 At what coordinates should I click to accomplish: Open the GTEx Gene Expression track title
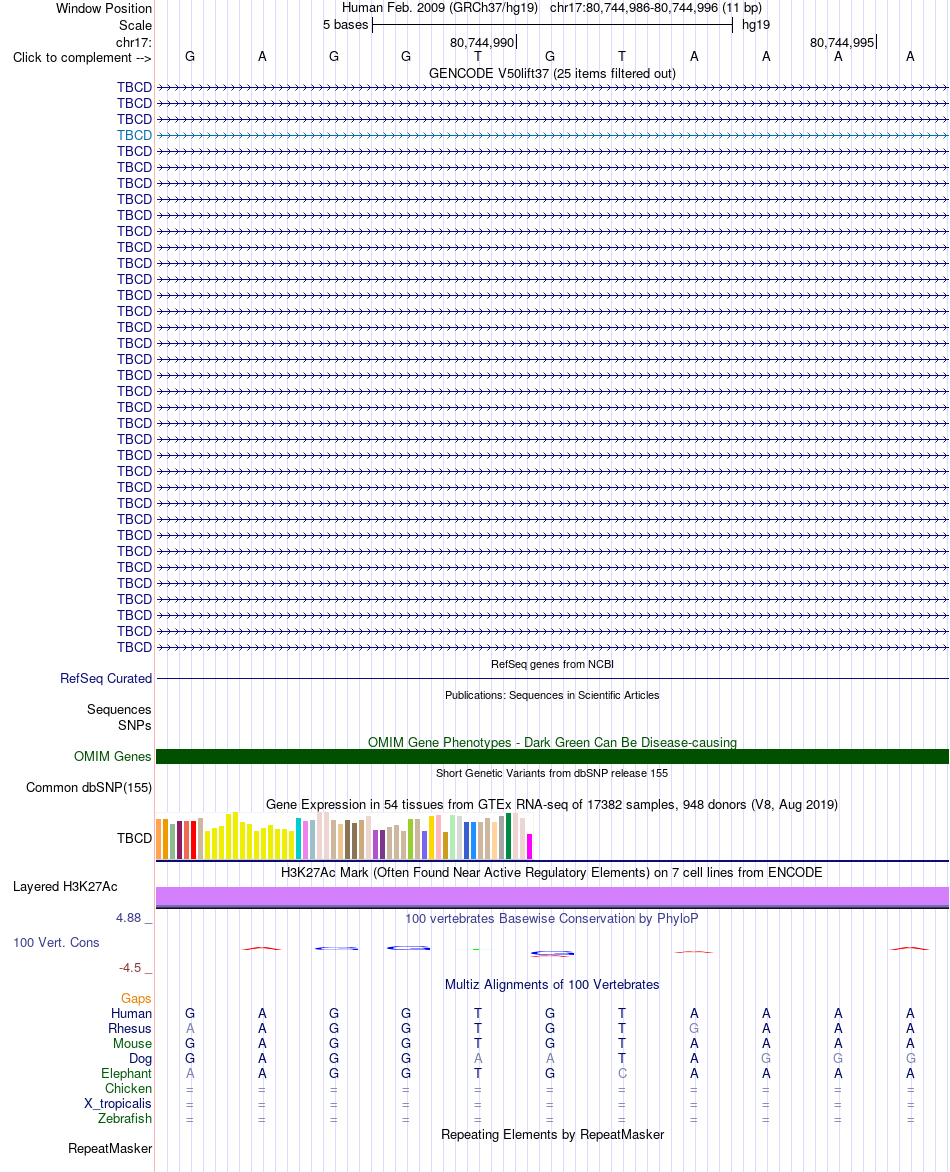tap(552, 804)
